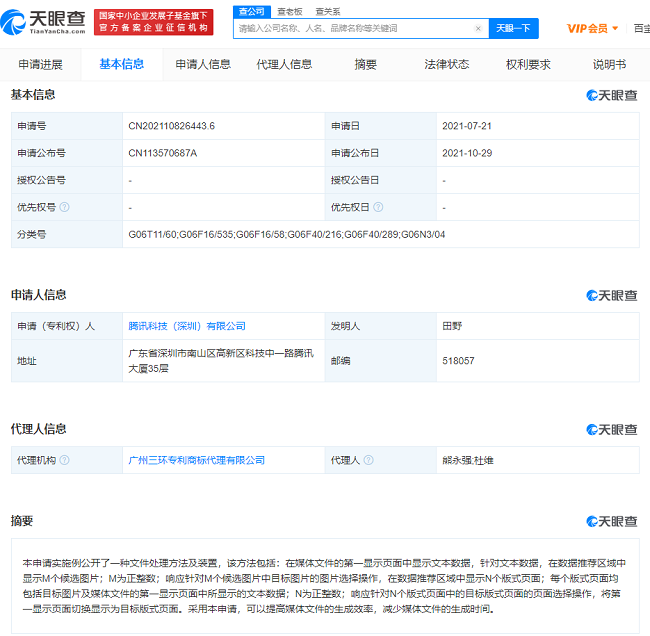Go to the 法律状态 tab

click(446, 65)
